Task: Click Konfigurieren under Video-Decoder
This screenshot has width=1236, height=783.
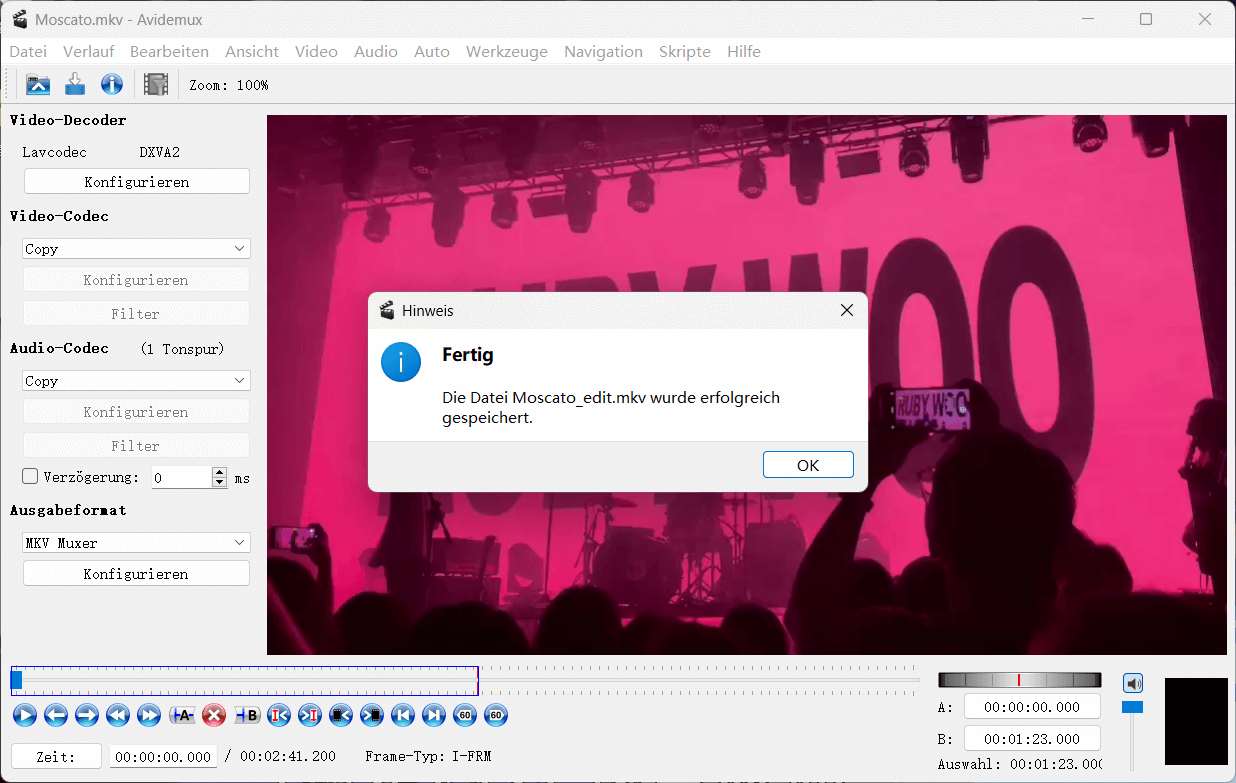Action: [x=136, y=182]
